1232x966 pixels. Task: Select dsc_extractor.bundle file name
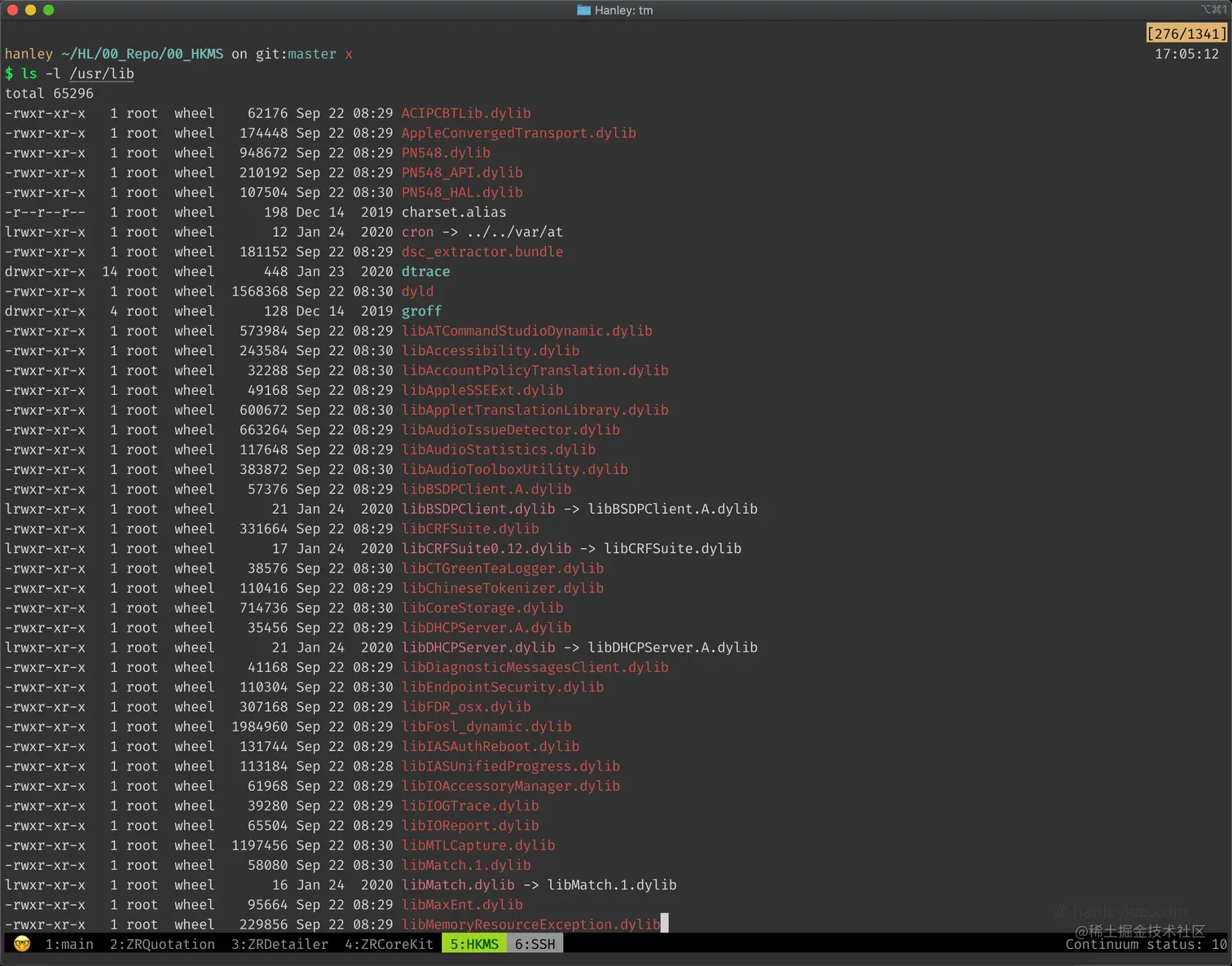[482, 252]
